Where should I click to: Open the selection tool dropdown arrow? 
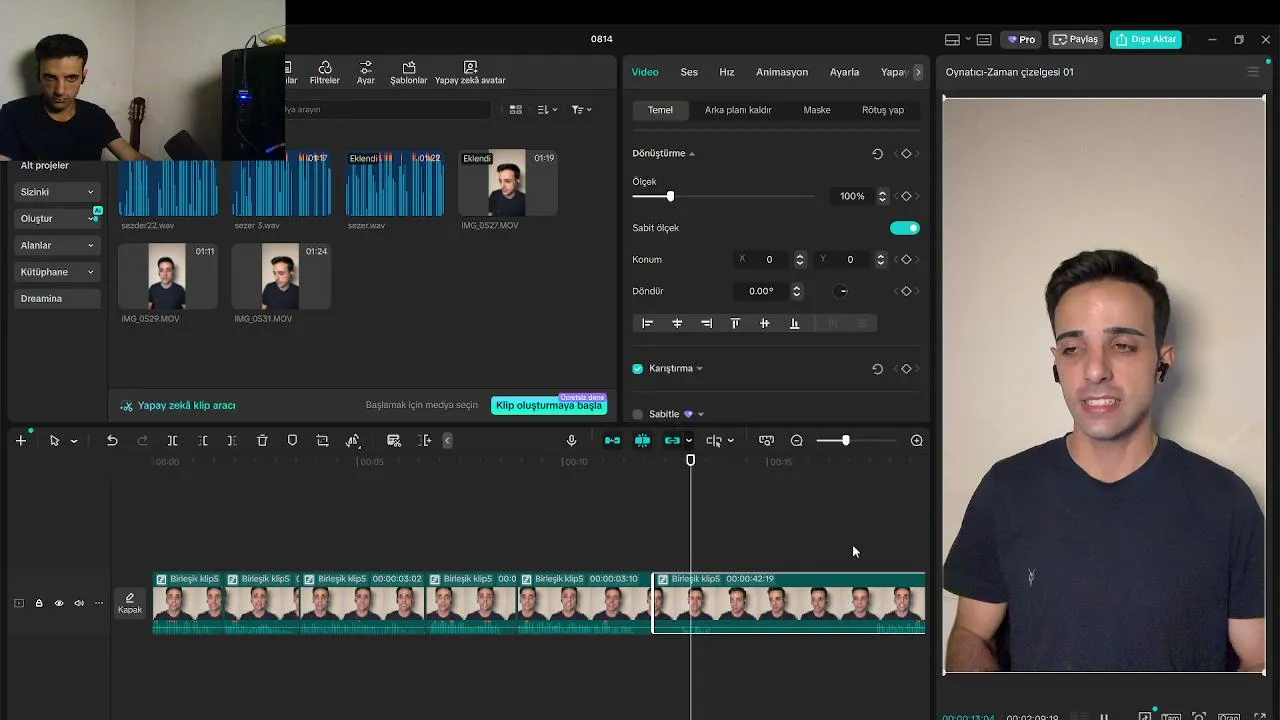(74, 441)
